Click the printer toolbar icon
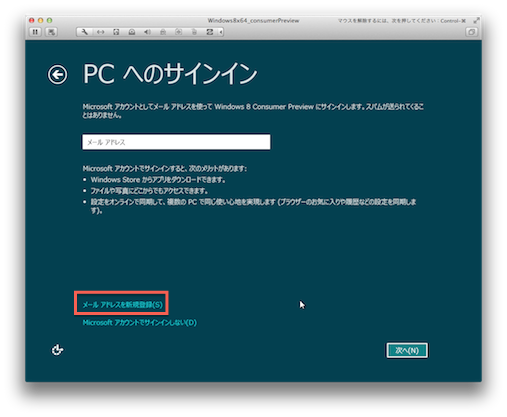 163,32
